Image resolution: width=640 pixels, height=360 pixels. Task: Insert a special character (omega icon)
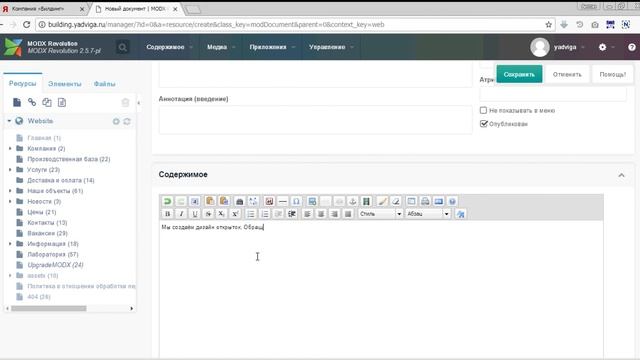tap(296, 201)
